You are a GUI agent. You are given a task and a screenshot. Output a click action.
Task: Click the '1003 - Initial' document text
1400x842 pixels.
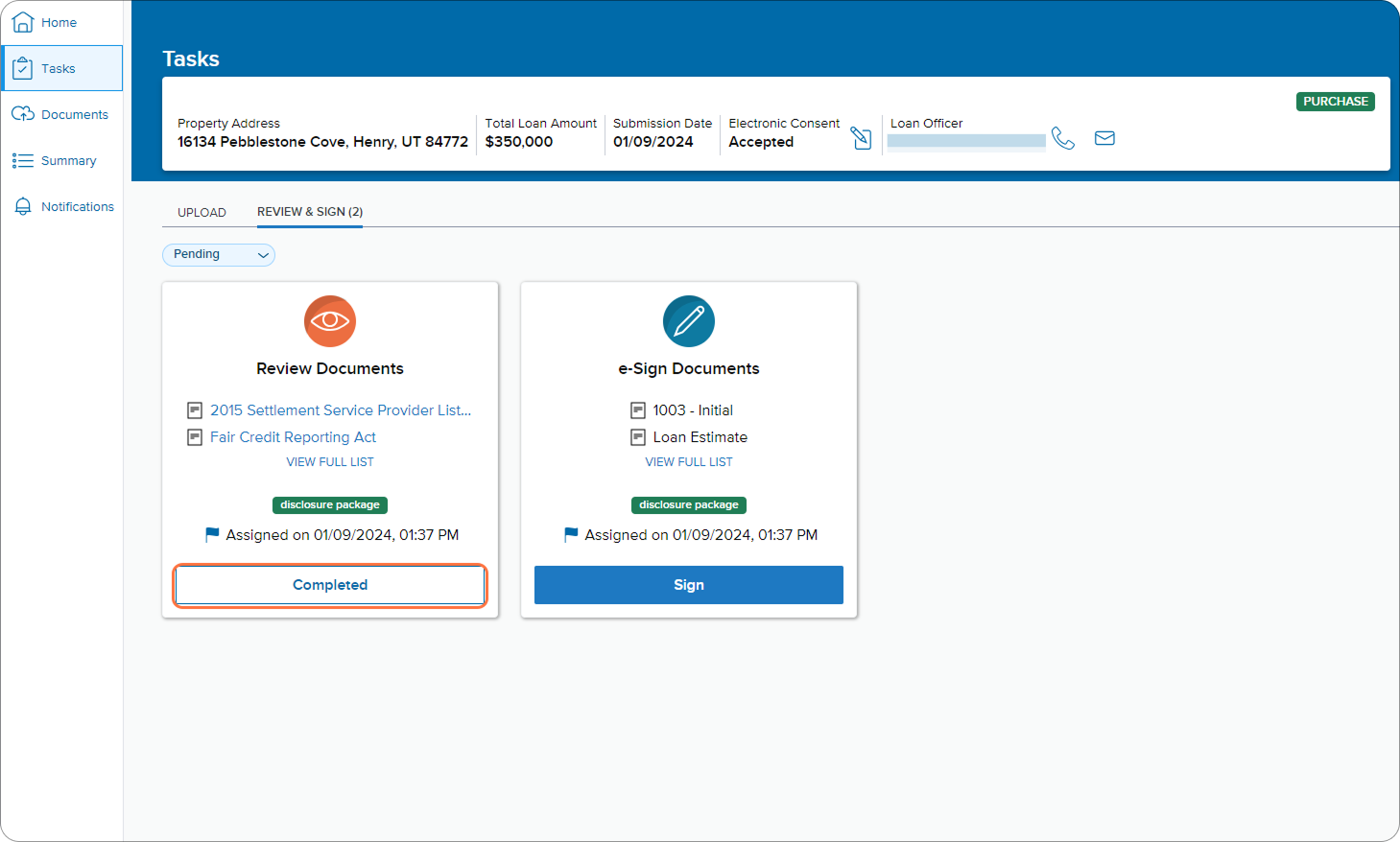point(693,410)
